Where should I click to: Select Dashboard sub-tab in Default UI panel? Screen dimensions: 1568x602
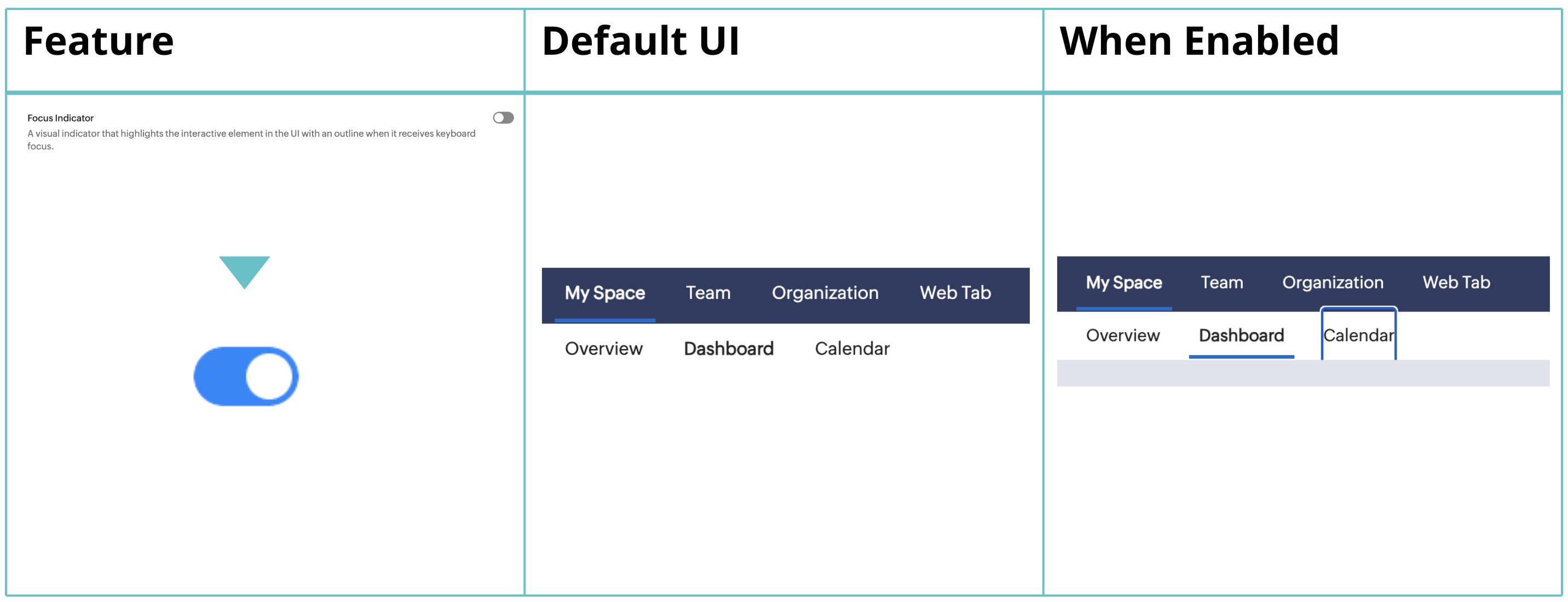(x=729, y=349)
